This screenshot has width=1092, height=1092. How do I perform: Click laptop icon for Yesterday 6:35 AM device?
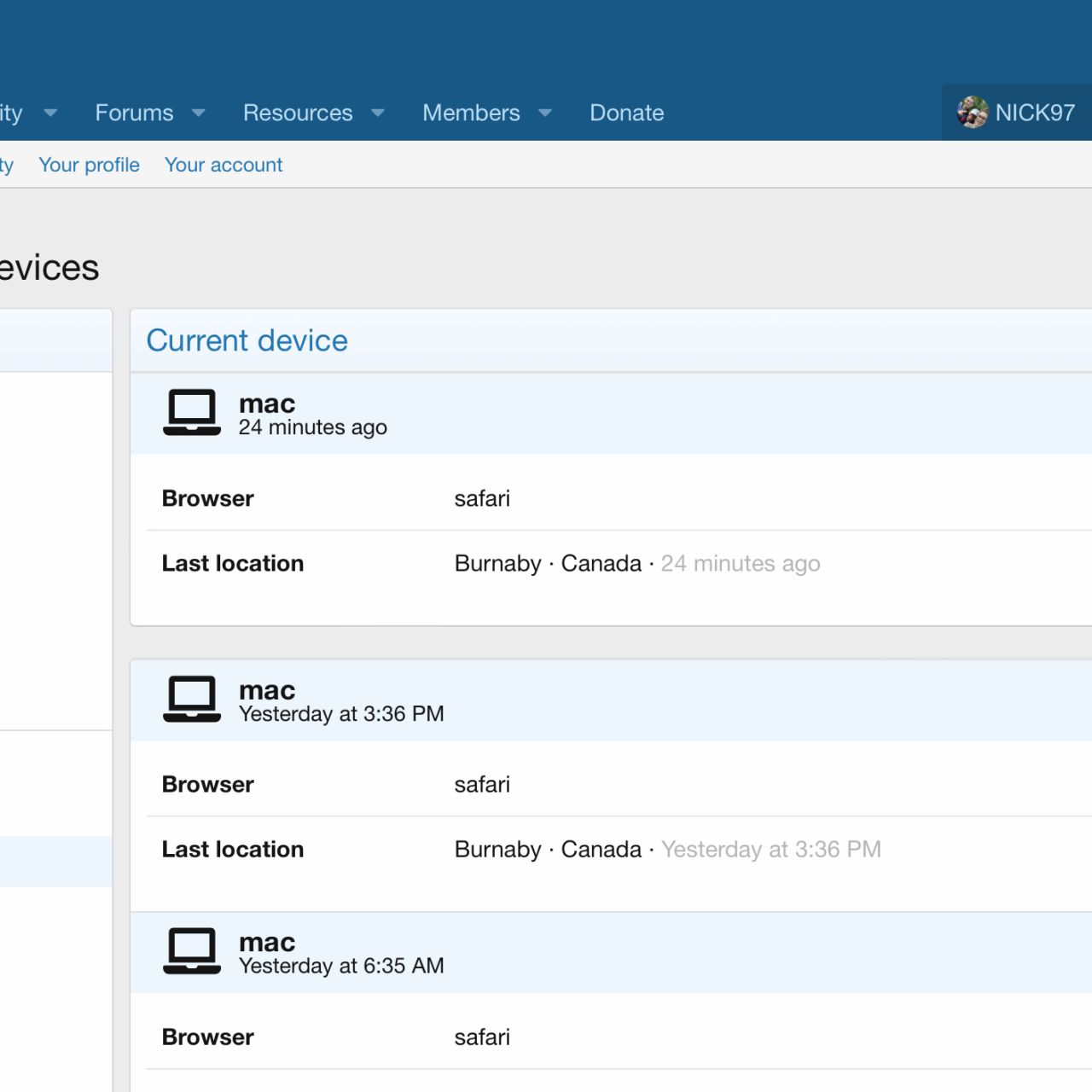[x=192, y=951]
